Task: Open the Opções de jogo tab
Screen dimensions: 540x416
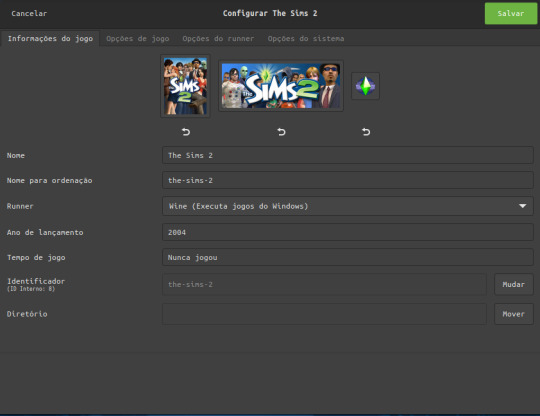Action: click(138, 39)
